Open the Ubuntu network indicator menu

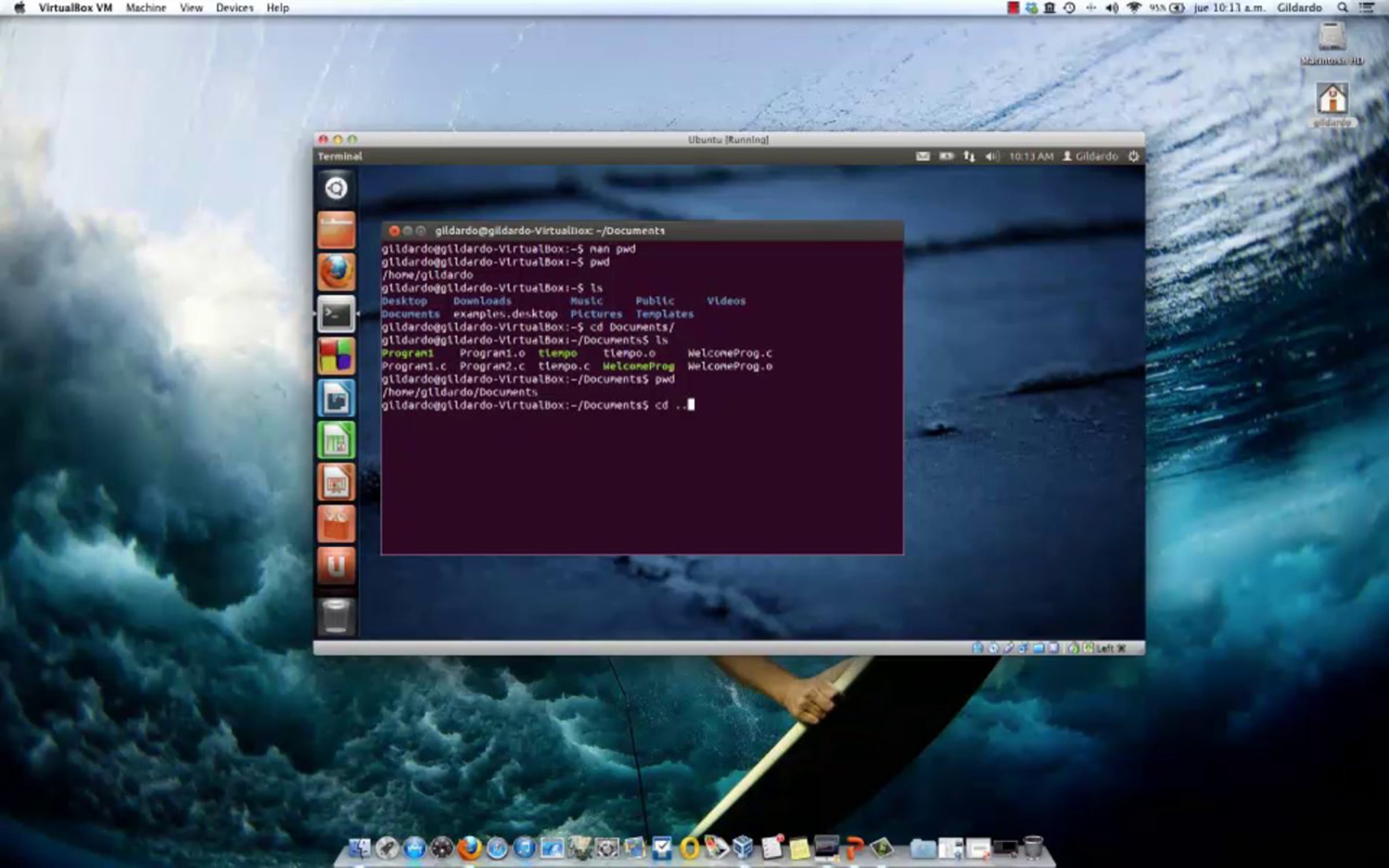(x=969, y=156)
